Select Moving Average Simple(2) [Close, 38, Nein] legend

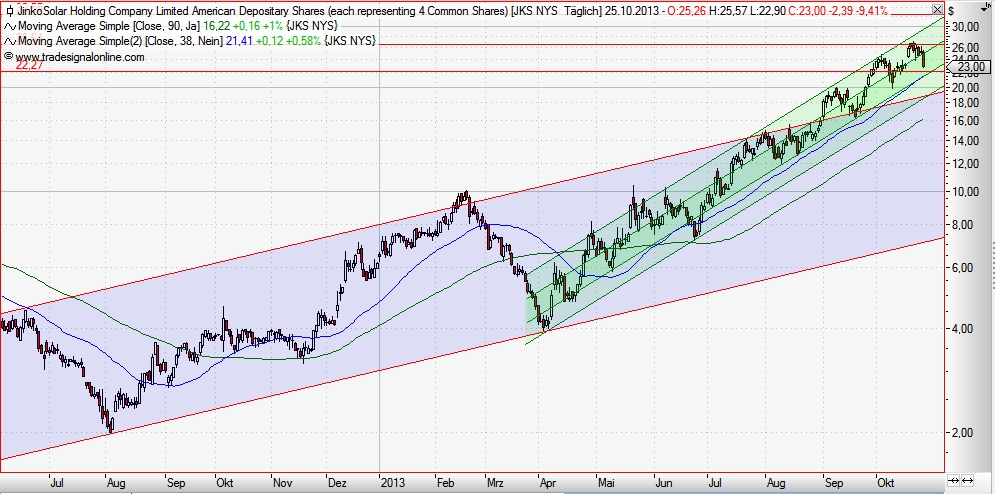click(x=121, y=41)
